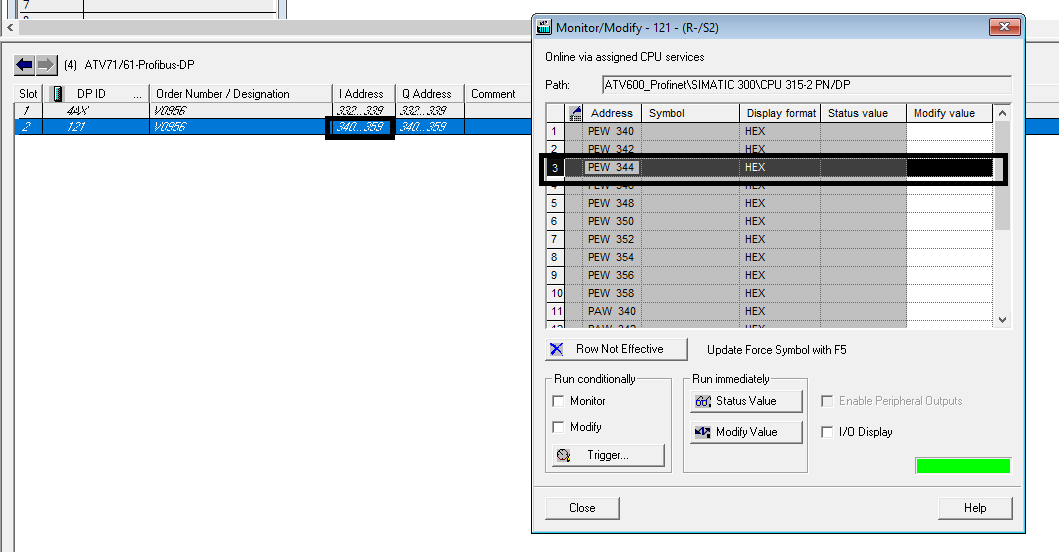The height and width of the screenshot is (552, 1059).
Task: Click the Address column header in dialog
Action: pyautogui.click(x=612, y=113)
